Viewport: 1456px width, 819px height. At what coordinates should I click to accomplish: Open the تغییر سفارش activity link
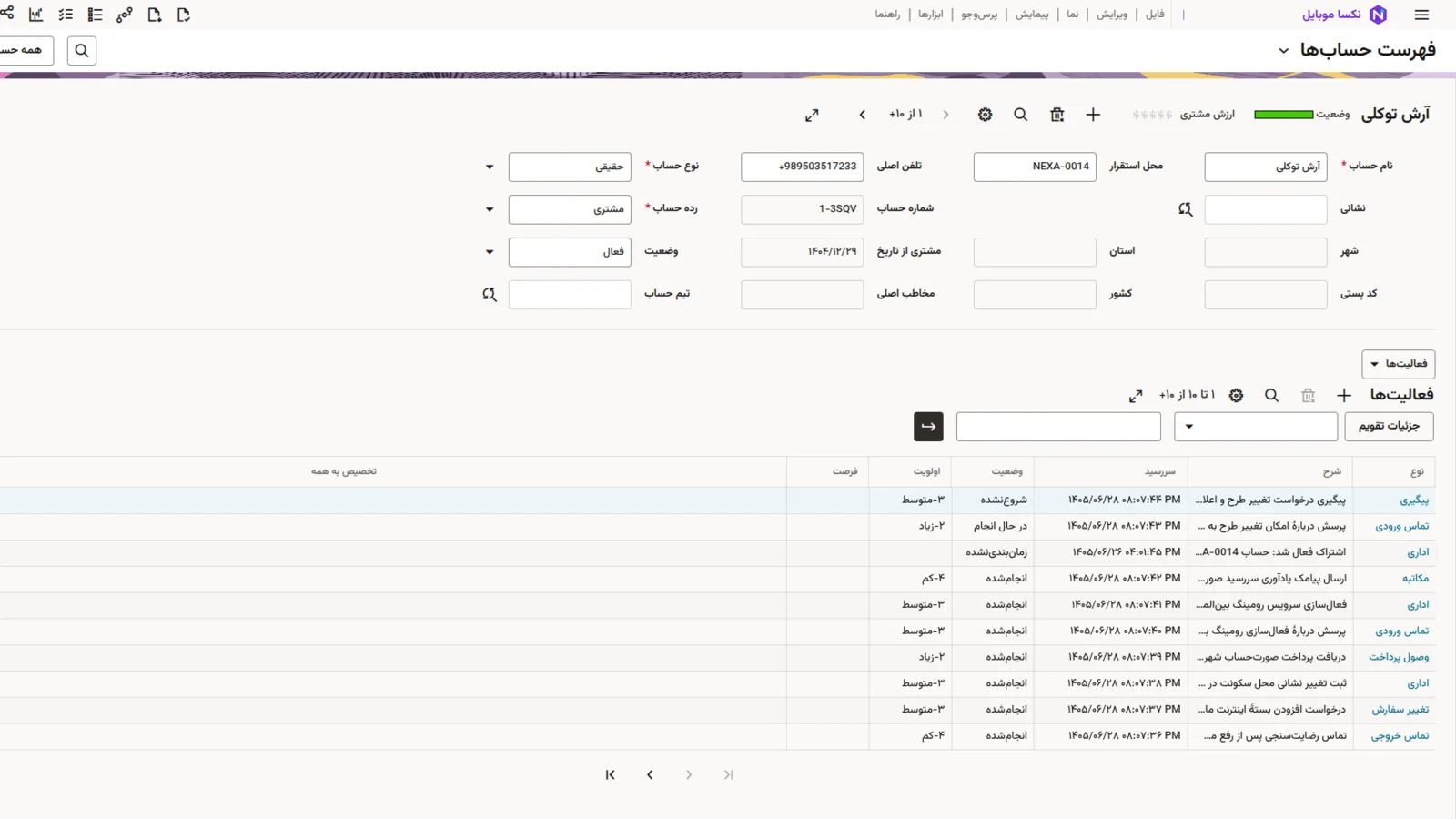1400,710
